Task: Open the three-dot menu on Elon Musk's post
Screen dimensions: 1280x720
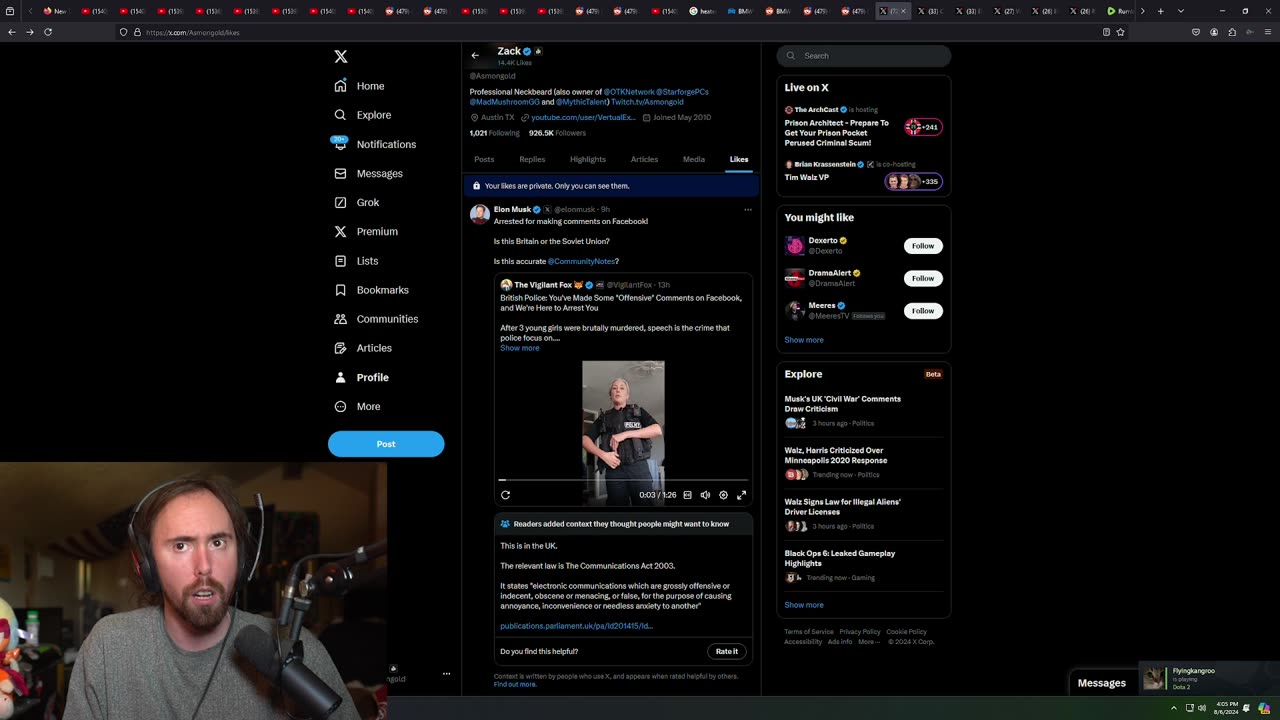Action: pyautogui.click(x=747, y=210)
